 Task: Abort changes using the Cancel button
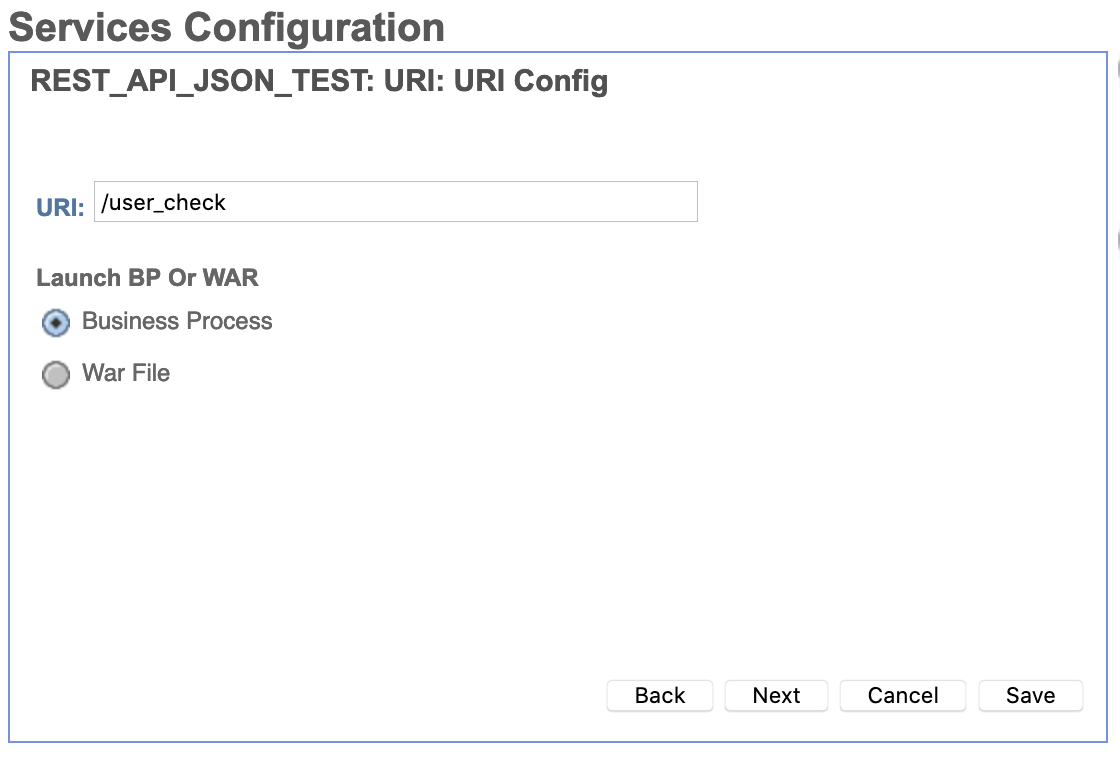pos(902,695)
